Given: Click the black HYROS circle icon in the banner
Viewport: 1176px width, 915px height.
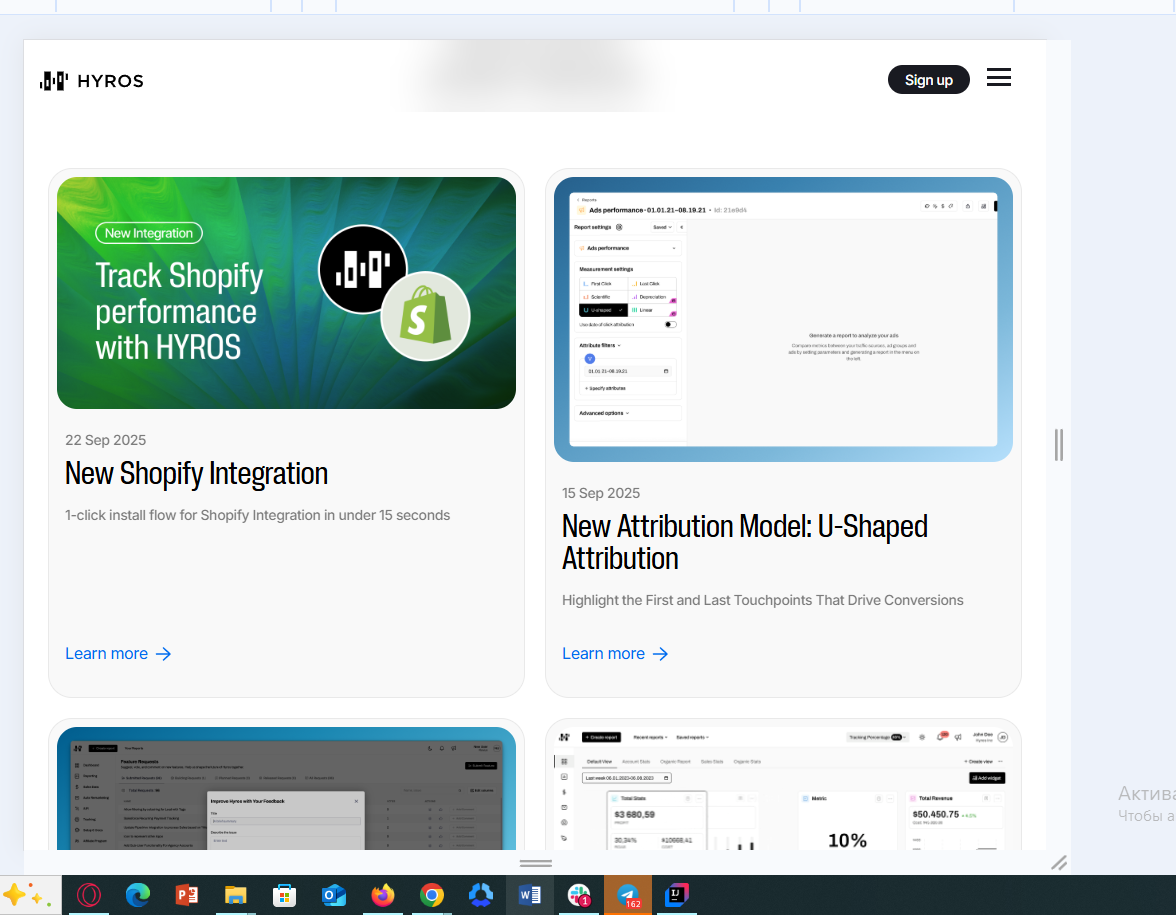Looking at the screenshot, I should pyautogui.click(x=363, y=268).
